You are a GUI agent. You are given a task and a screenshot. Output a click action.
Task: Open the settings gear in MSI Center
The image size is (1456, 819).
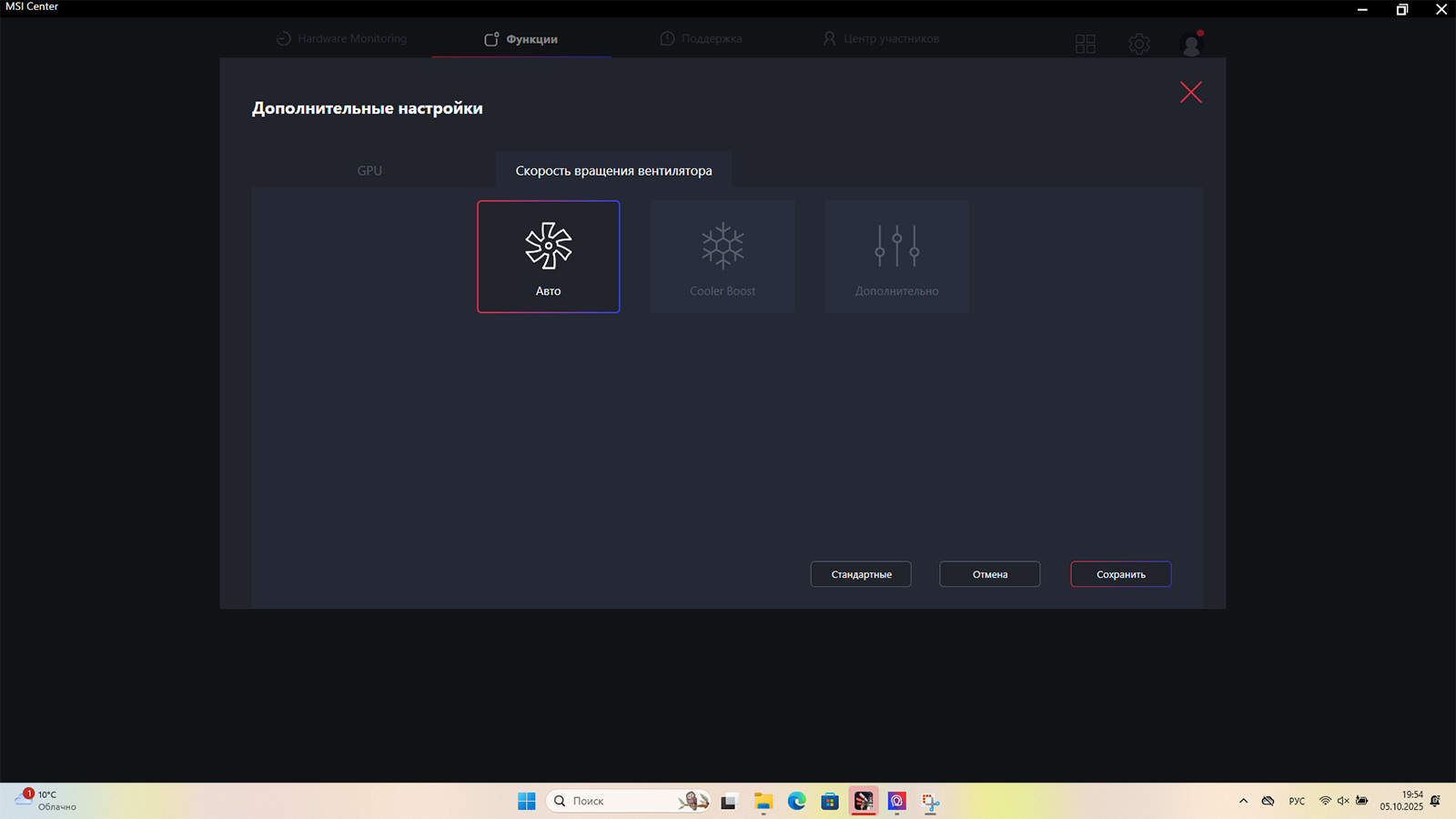coord(1138,44)
